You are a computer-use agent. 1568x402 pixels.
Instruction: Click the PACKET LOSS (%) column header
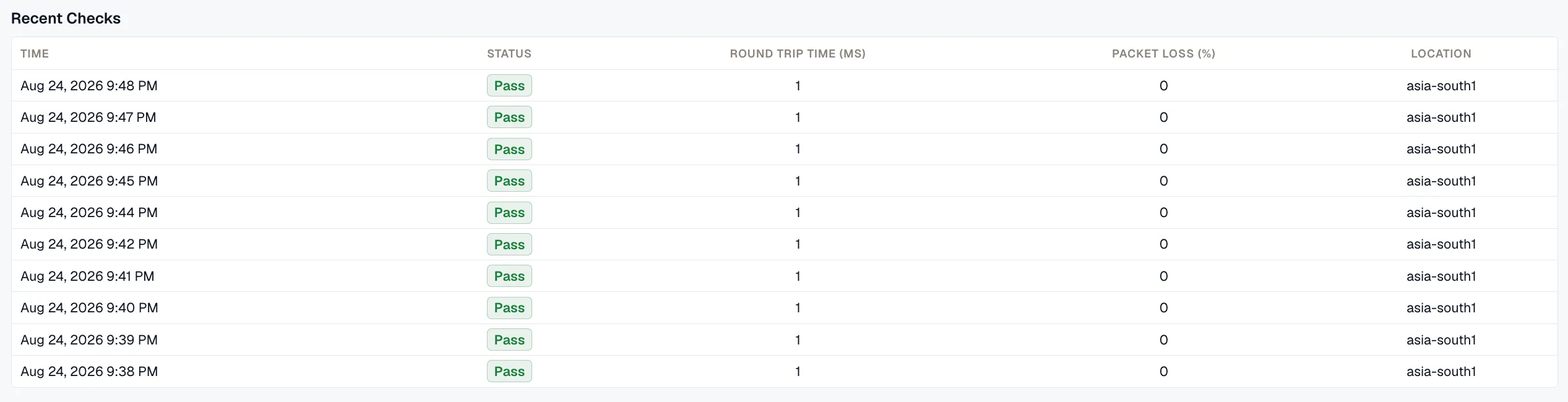click(1163, 54)
